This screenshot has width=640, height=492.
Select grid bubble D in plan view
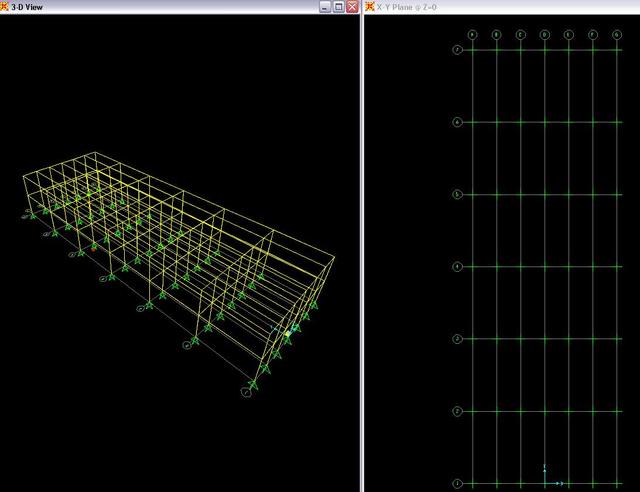click(x=545, y=35)
